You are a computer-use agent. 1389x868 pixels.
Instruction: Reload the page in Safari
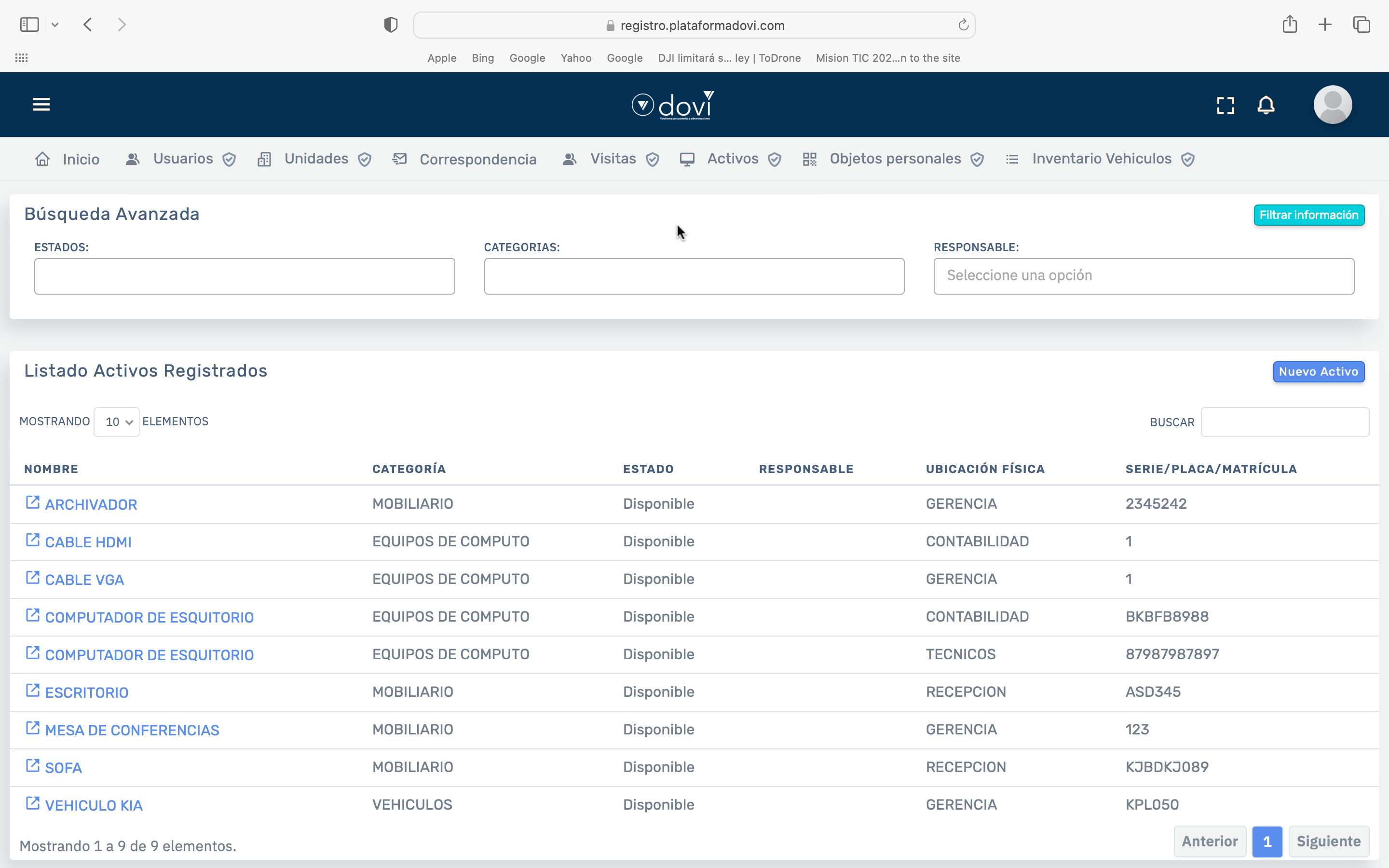(x=963, y=25)
